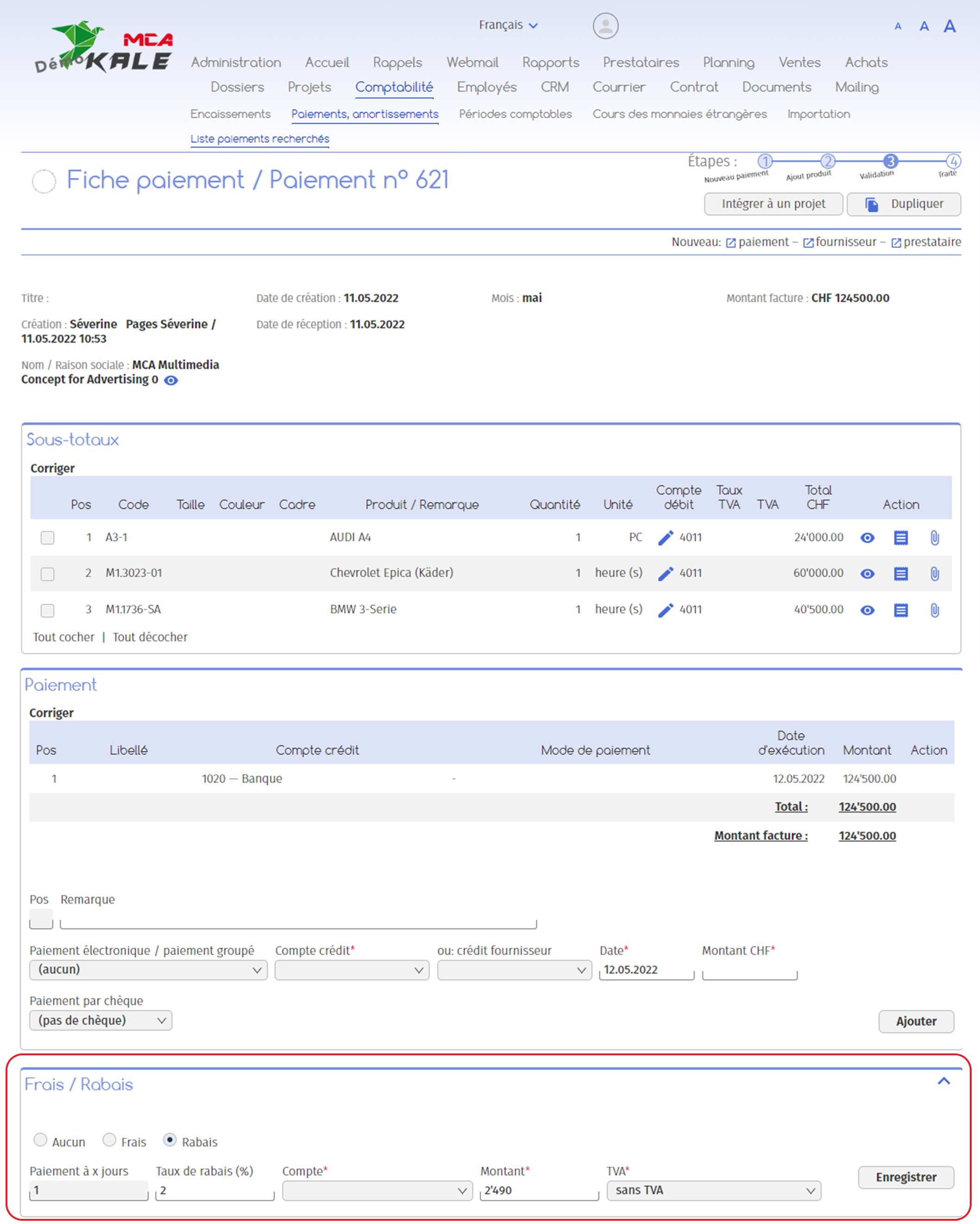This screenshot has width=980, height=1224.
Task: Collapse the Frais / Rabais section chevron
Action: point(944,1081)
